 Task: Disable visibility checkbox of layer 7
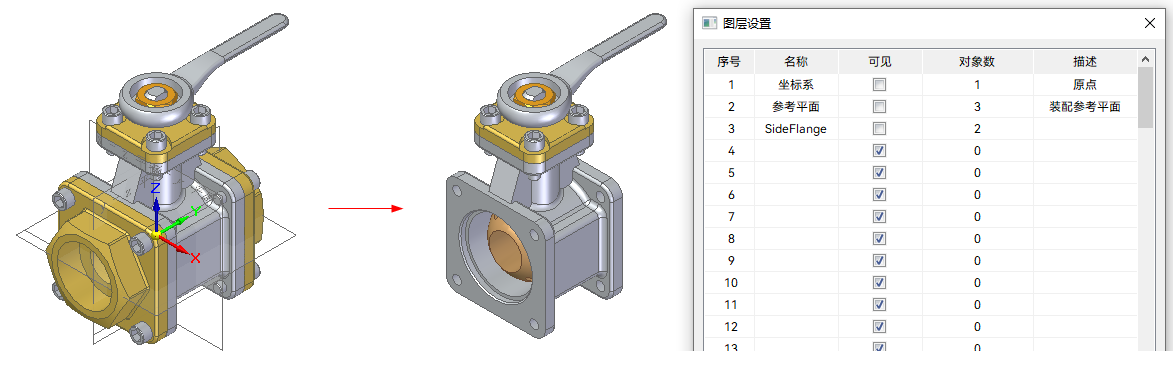(x=879, y=217)
